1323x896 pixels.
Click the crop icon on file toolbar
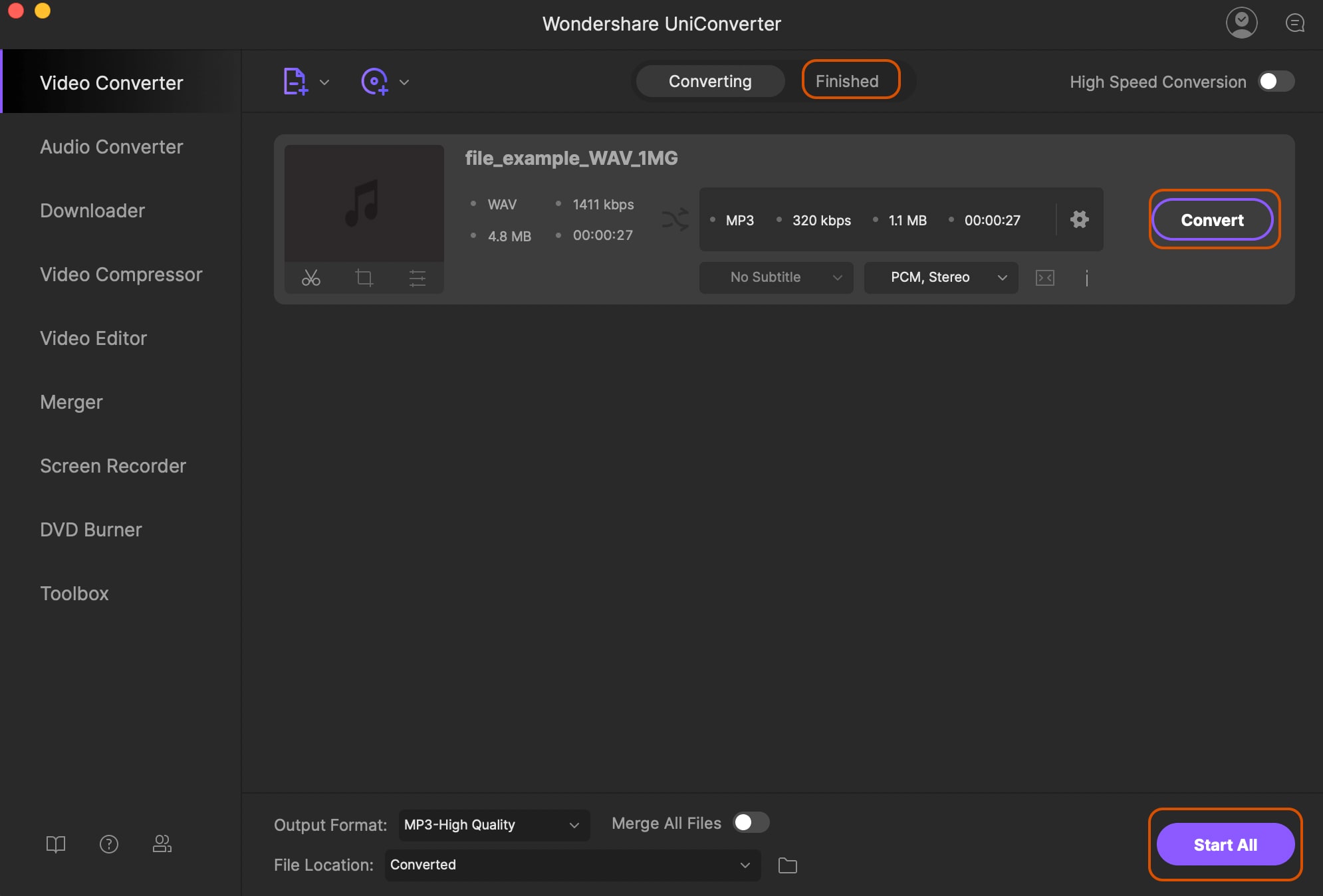click(x=363, y=277)
